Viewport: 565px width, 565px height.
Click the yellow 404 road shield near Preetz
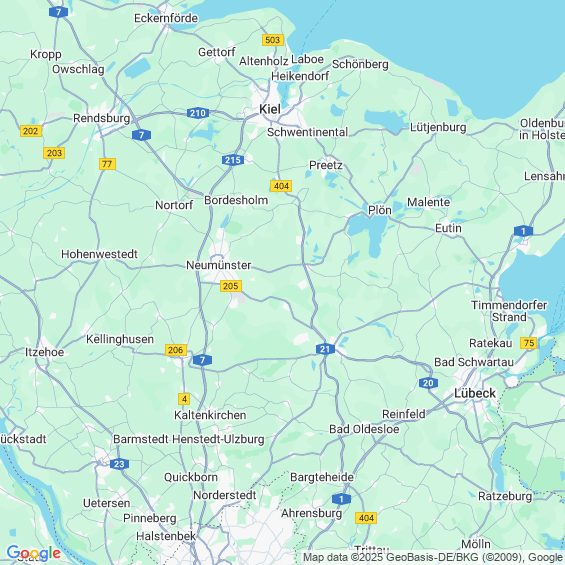(281, 186)
